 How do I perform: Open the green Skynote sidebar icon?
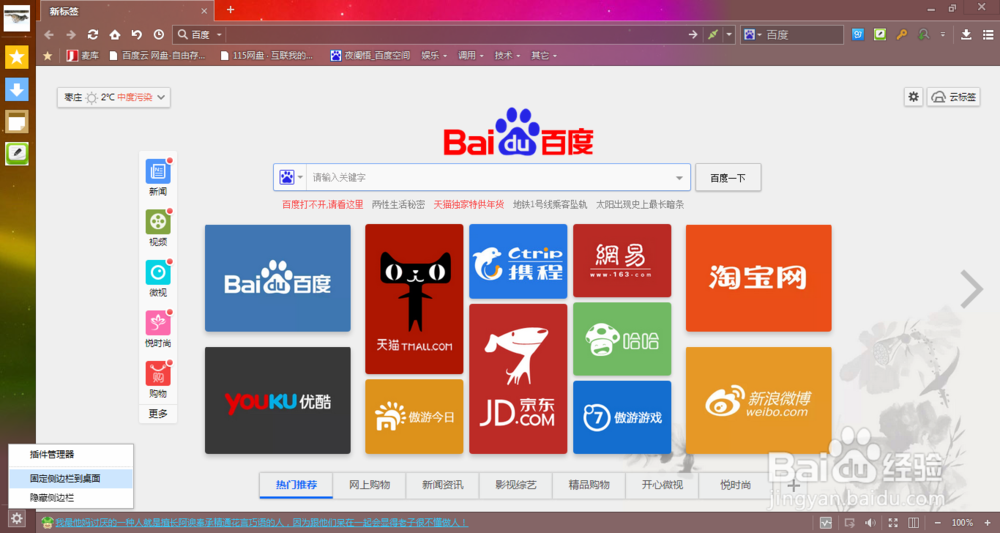coord(17,154)
